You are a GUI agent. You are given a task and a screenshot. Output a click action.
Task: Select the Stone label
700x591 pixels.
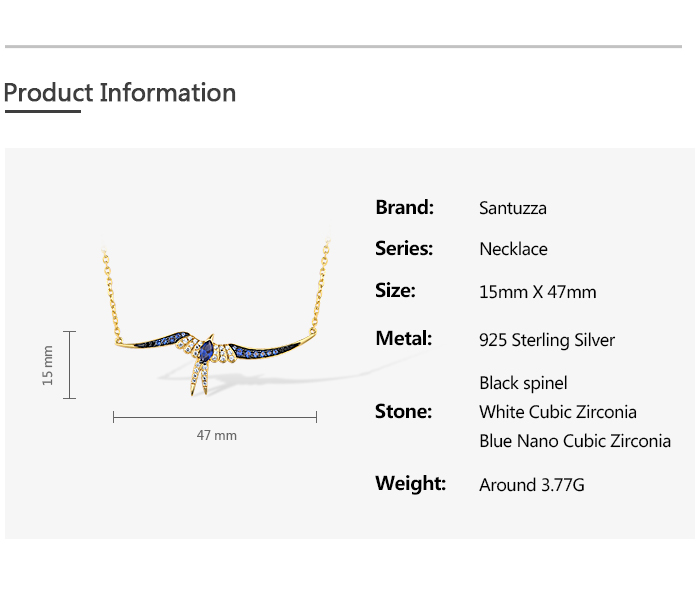tap(403, 411)
